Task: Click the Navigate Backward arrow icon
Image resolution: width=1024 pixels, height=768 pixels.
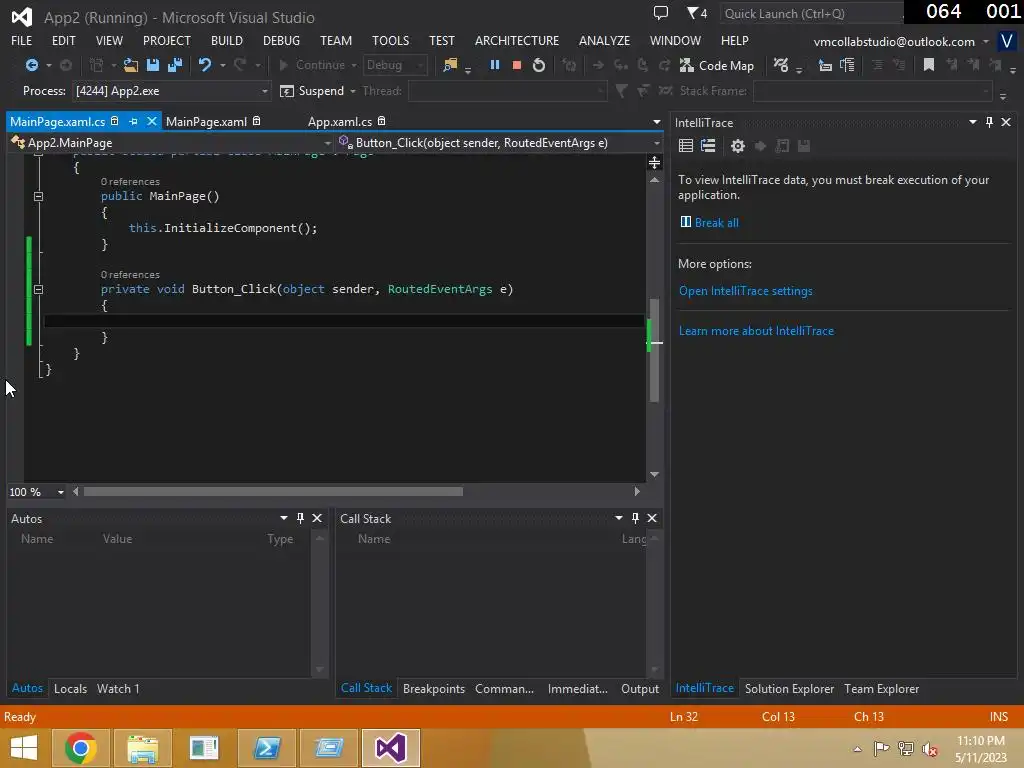Action: click(x=31, y=65)
